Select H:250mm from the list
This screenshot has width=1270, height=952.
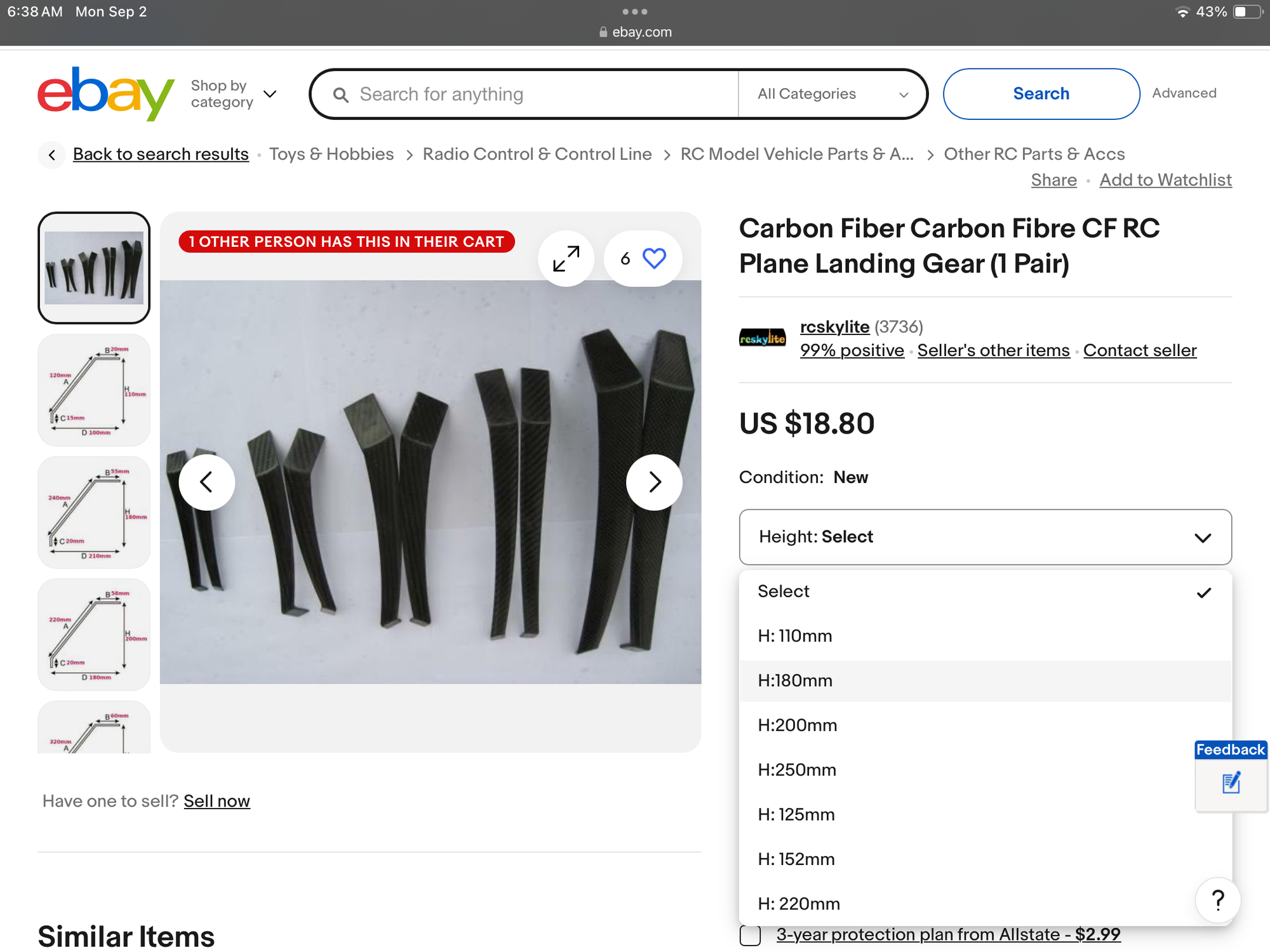click(x=797, y=770)
